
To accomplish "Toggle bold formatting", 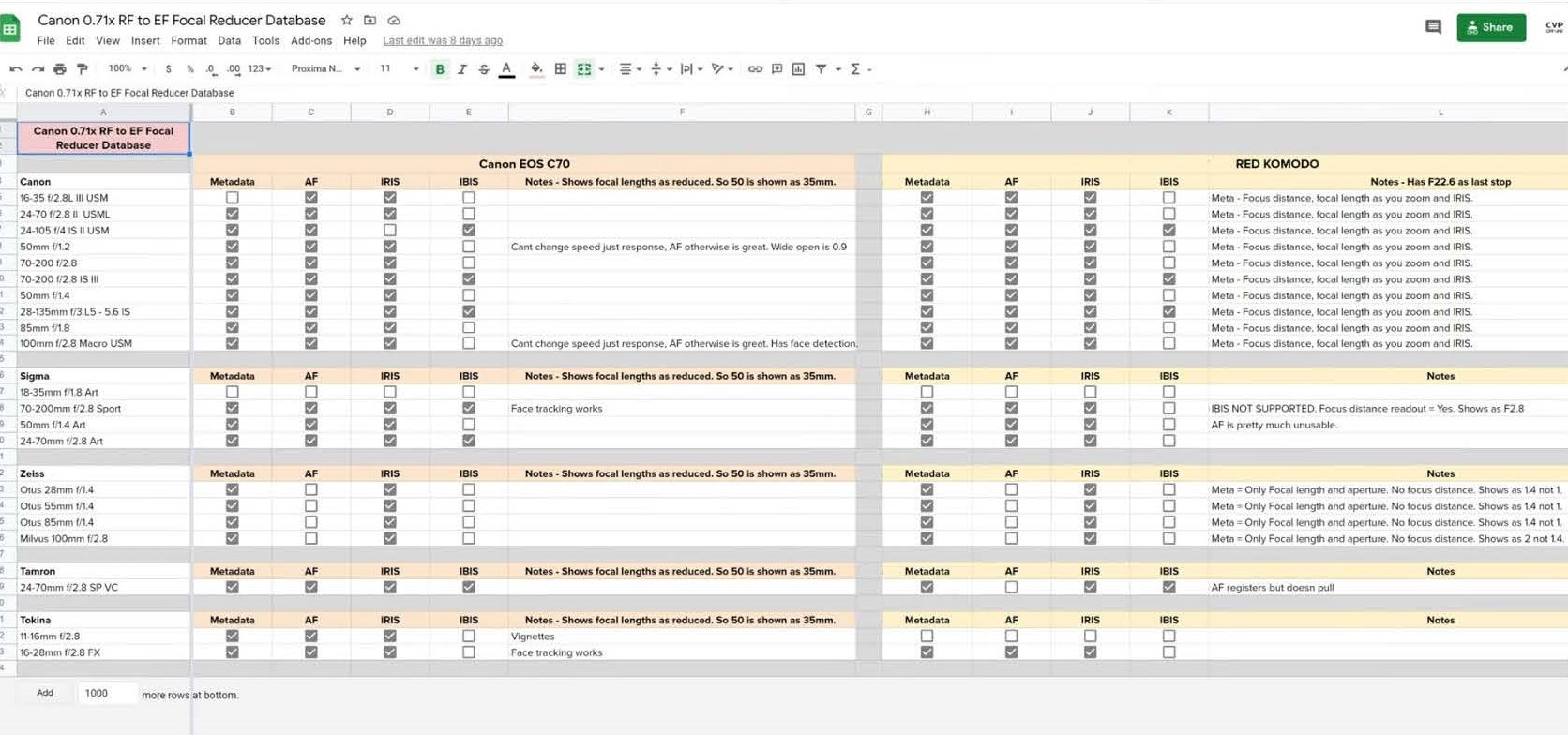I will tap(440, 69).
